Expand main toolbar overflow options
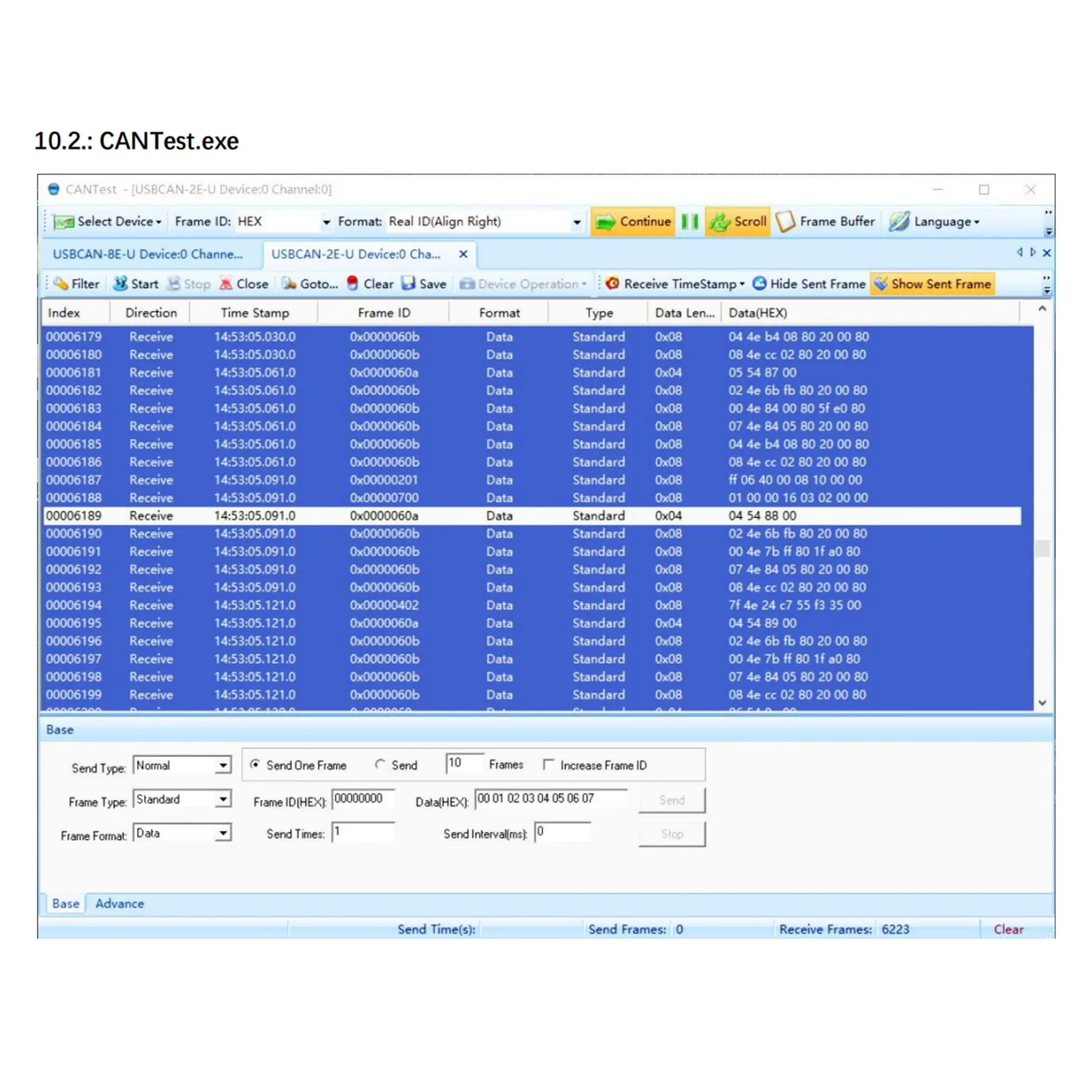The height and width of the screenshot is (1092, 1092). coord(1049,222)
